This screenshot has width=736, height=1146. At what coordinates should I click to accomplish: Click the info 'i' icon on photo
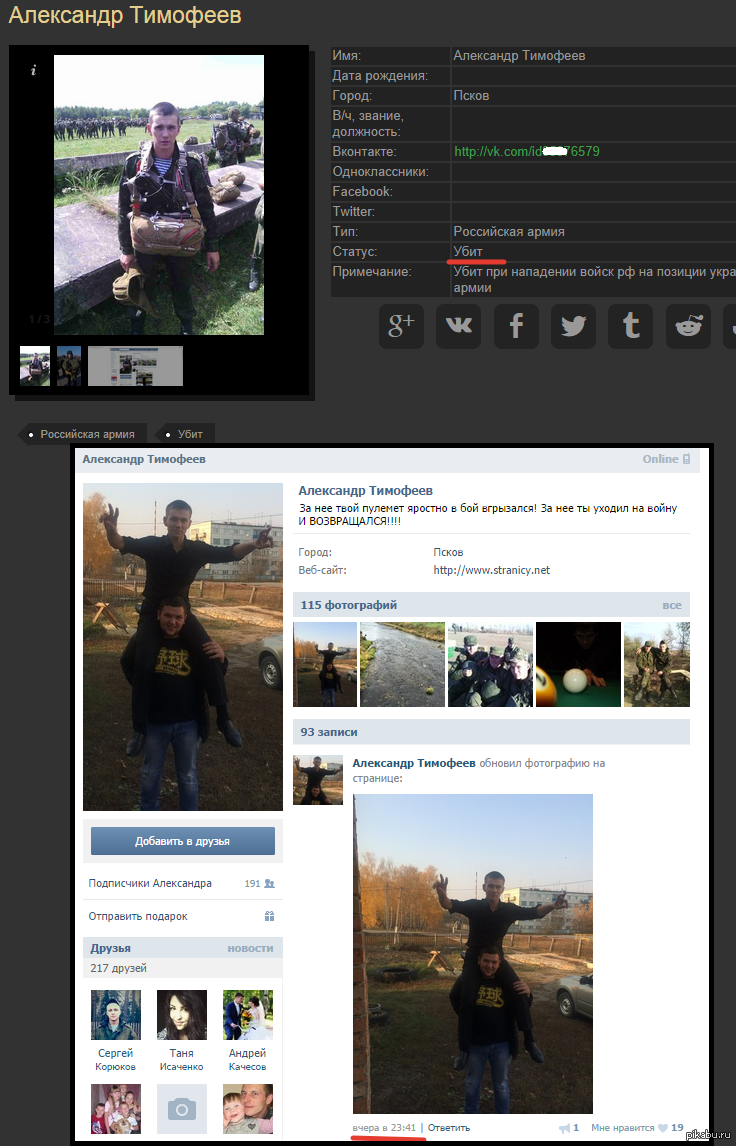click(x=33, y=70)
